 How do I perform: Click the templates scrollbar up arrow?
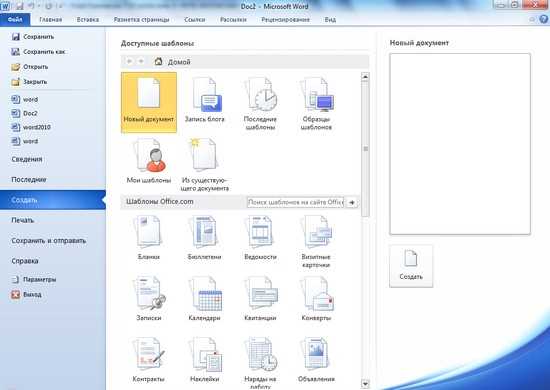tap(365, 77)
